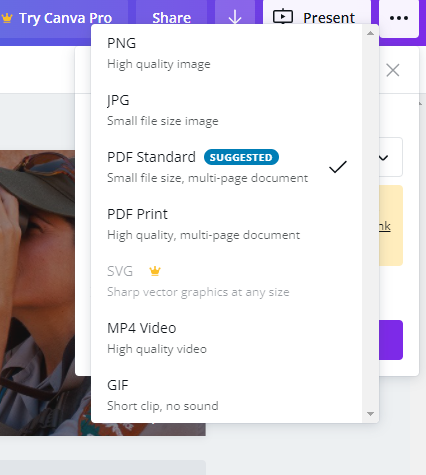Select PNG high quality image format

click(227, 53)
